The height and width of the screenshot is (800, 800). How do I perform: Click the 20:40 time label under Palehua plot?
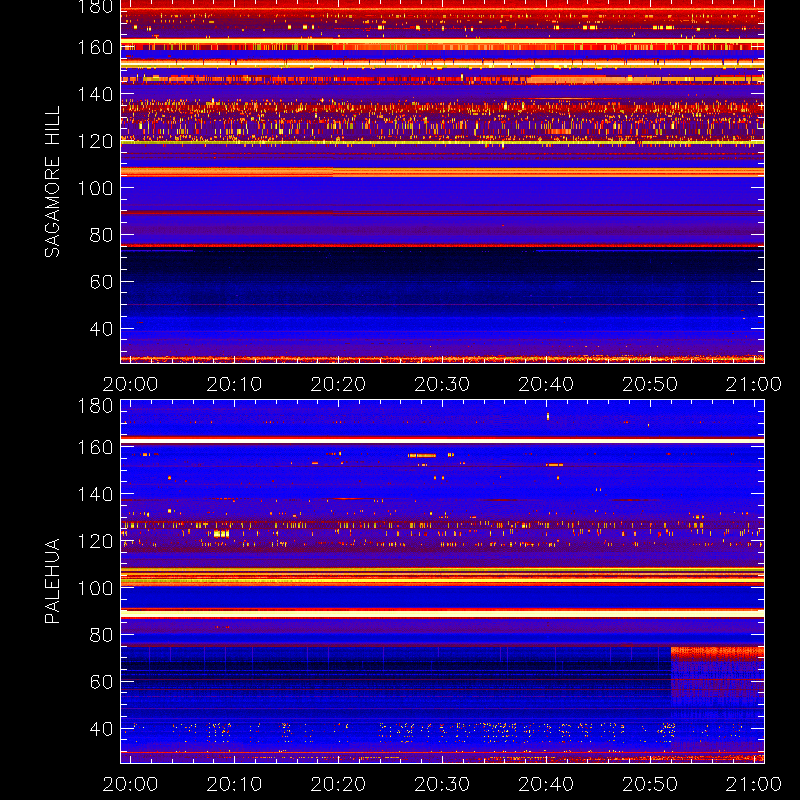pyautogui.click(x=546, y=784)
